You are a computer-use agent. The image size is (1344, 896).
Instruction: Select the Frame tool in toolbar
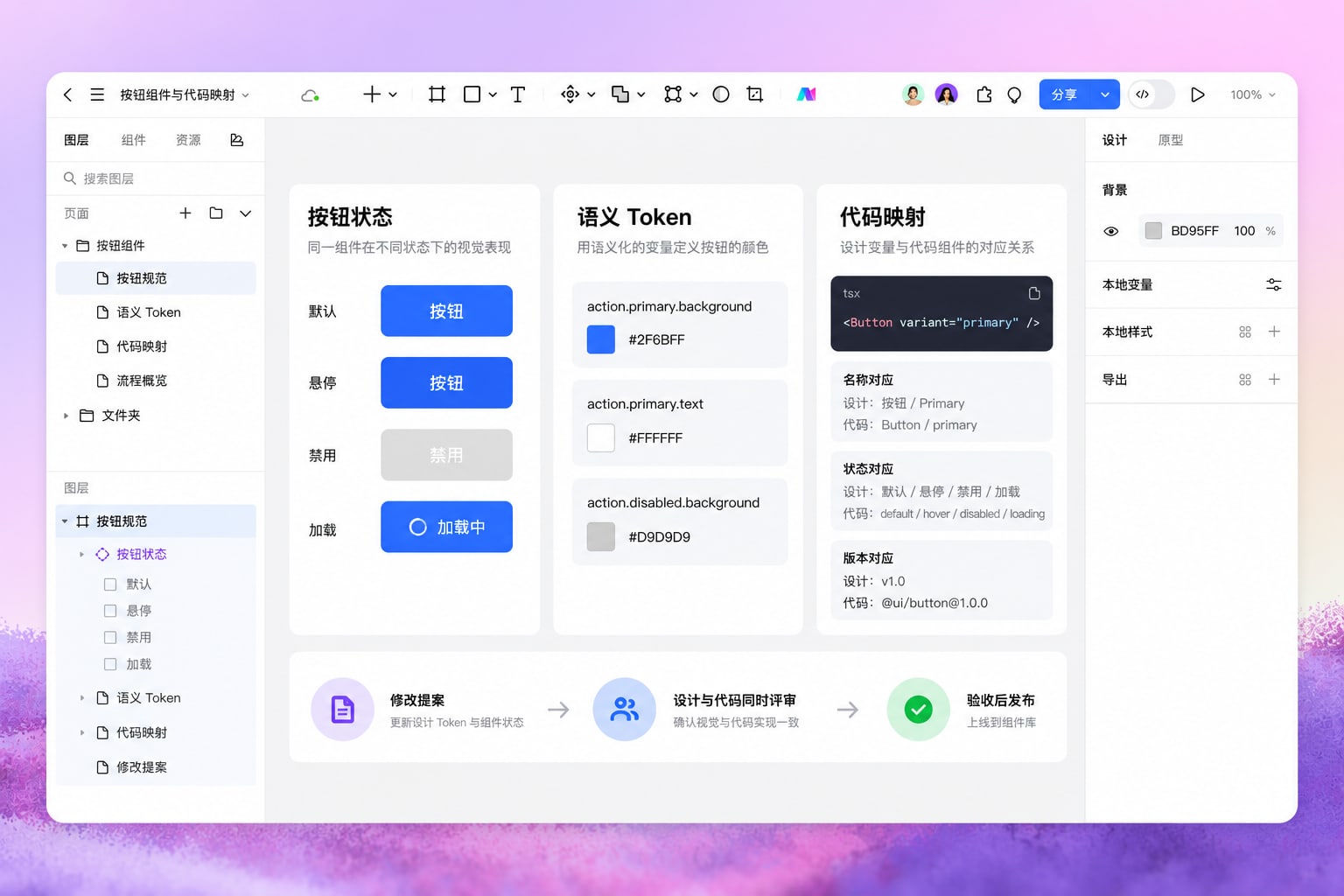click(437, 94)
